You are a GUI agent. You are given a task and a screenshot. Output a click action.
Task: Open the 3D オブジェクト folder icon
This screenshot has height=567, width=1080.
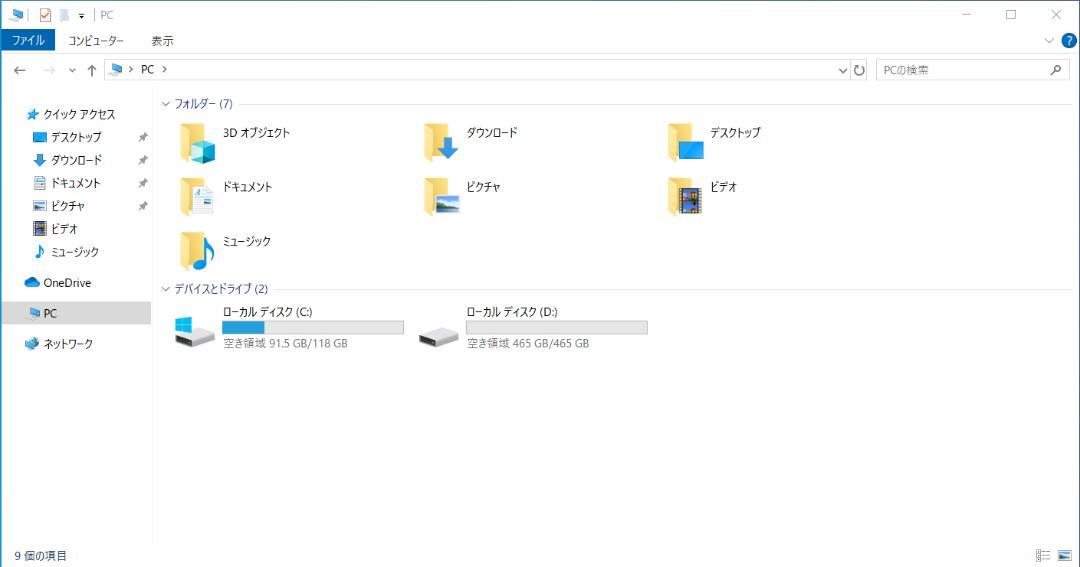(x=198, y=143)
